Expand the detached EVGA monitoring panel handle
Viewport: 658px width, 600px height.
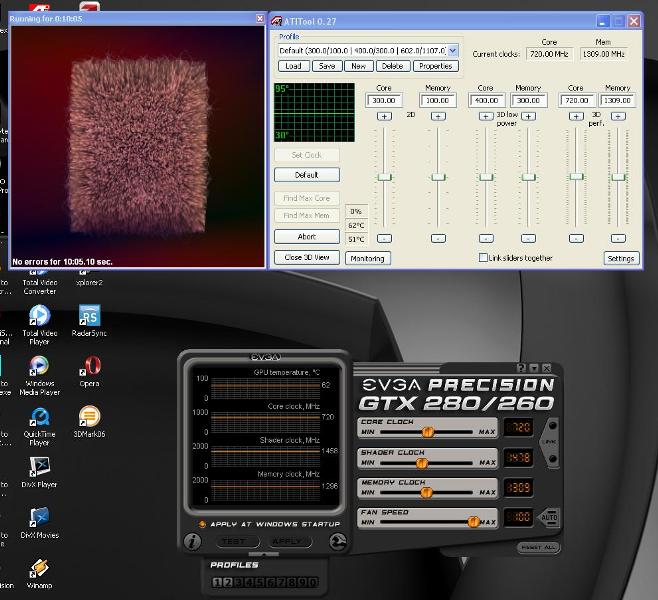tap(264, 555)
